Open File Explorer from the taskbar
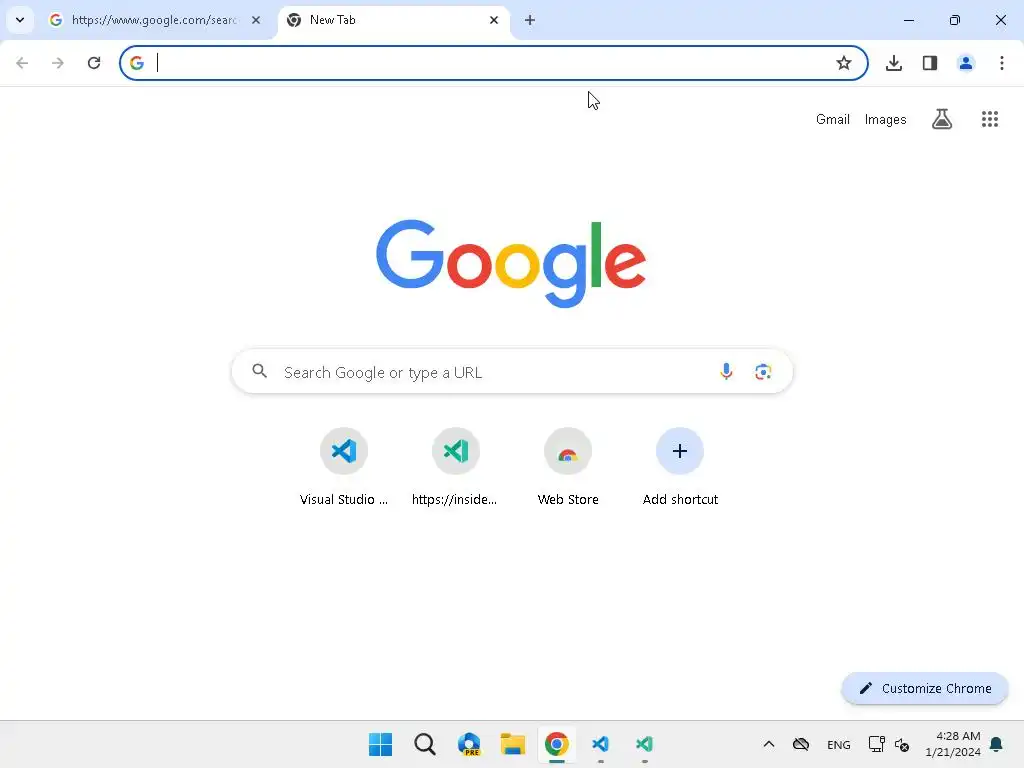This screenshot has height=768, width=1024. tap(513, 744)
